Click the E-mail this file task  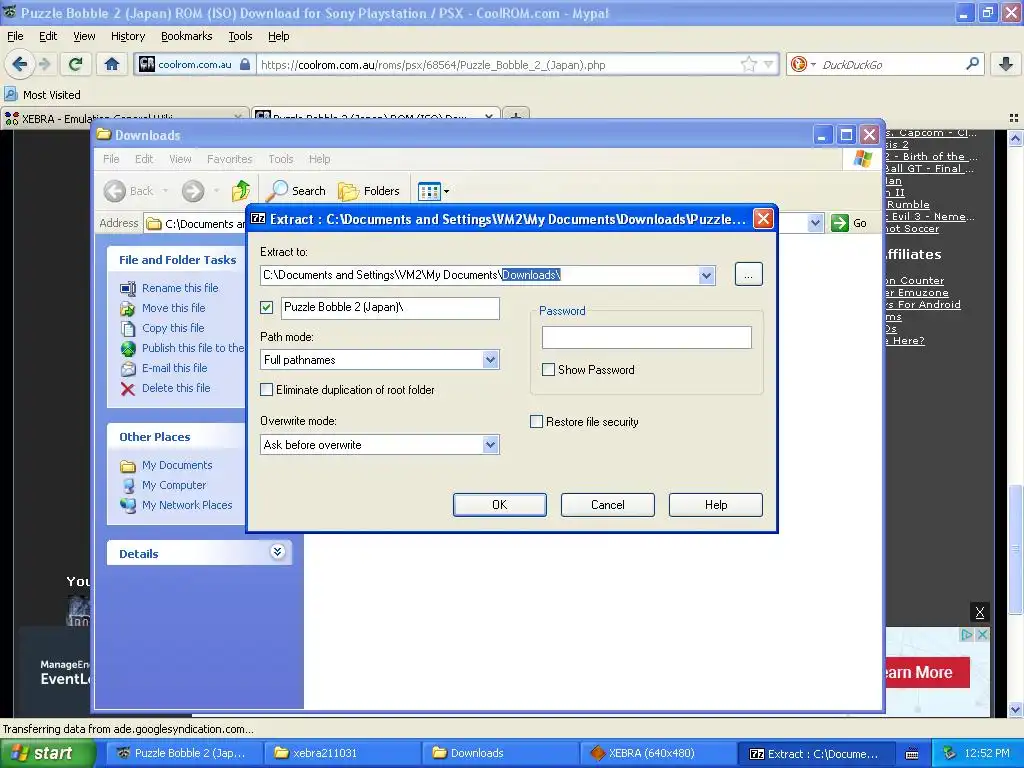[174, 368]
